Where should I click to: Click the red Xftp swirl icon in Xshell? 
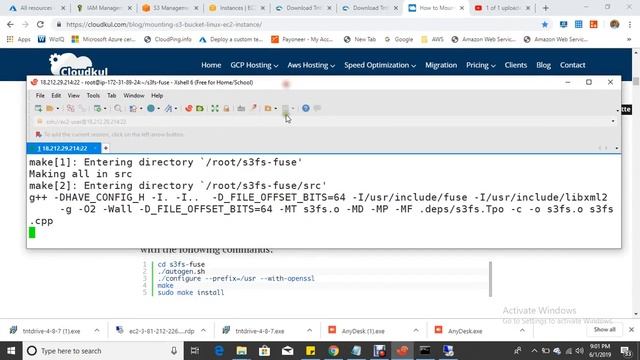pyautogui.click(x=189, y=108)
